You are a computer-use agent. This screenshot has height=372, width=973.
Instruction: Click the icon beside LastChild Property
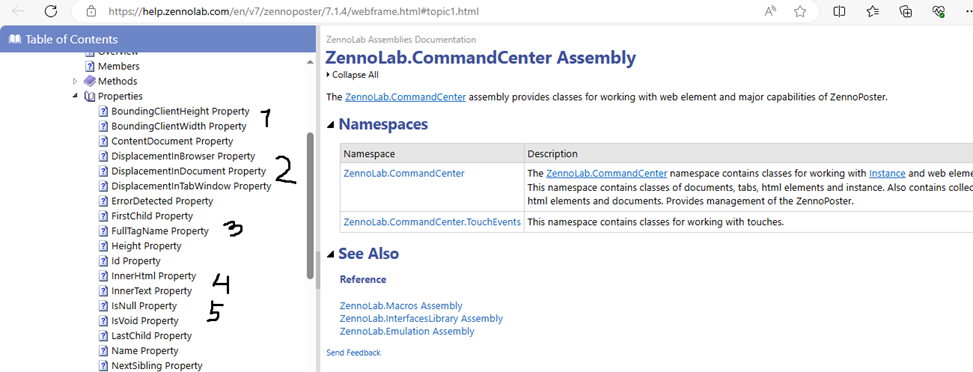tap(104, 336)
